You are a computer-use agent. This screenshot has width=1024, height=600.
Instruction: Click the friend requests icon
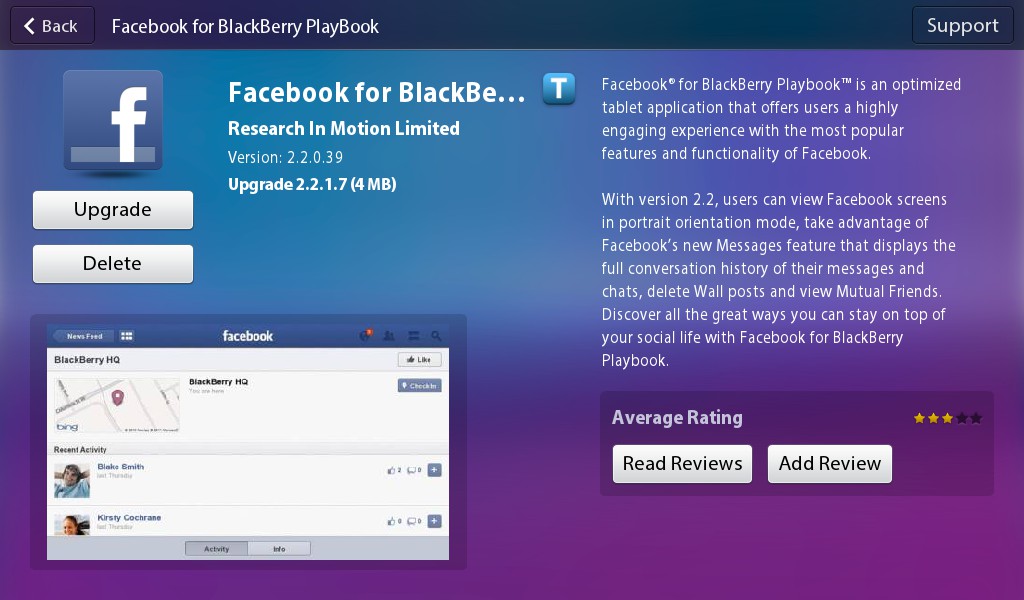pos(391,336)
